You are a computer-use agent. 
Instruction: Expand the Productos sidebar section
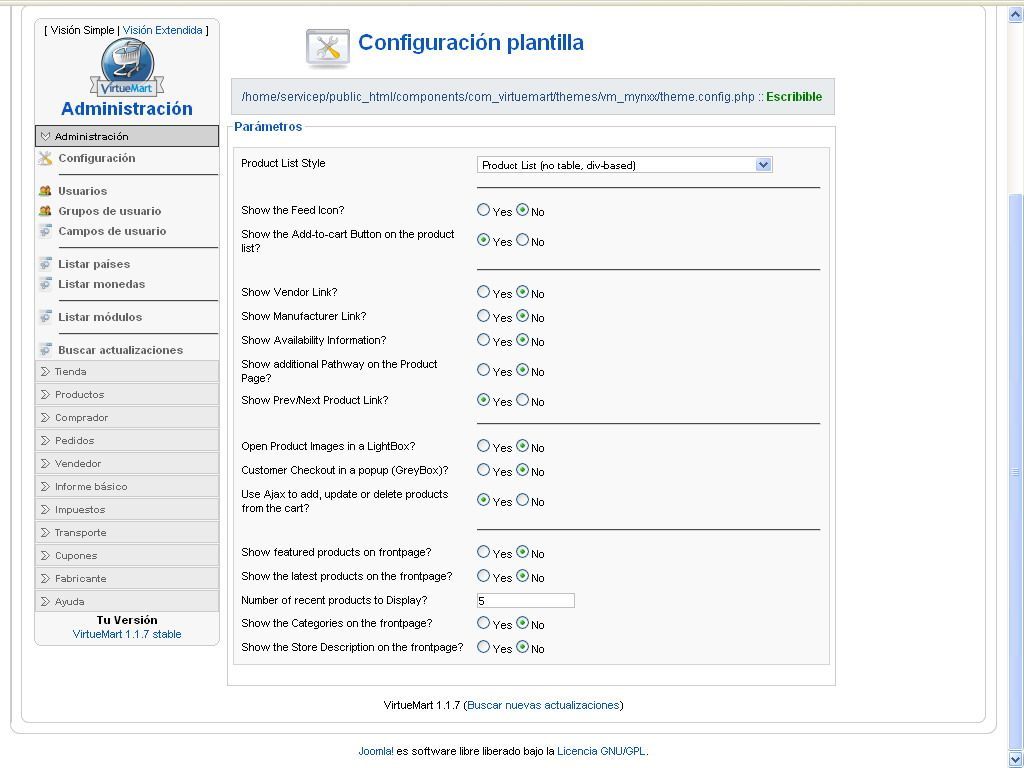pos(127,394)
